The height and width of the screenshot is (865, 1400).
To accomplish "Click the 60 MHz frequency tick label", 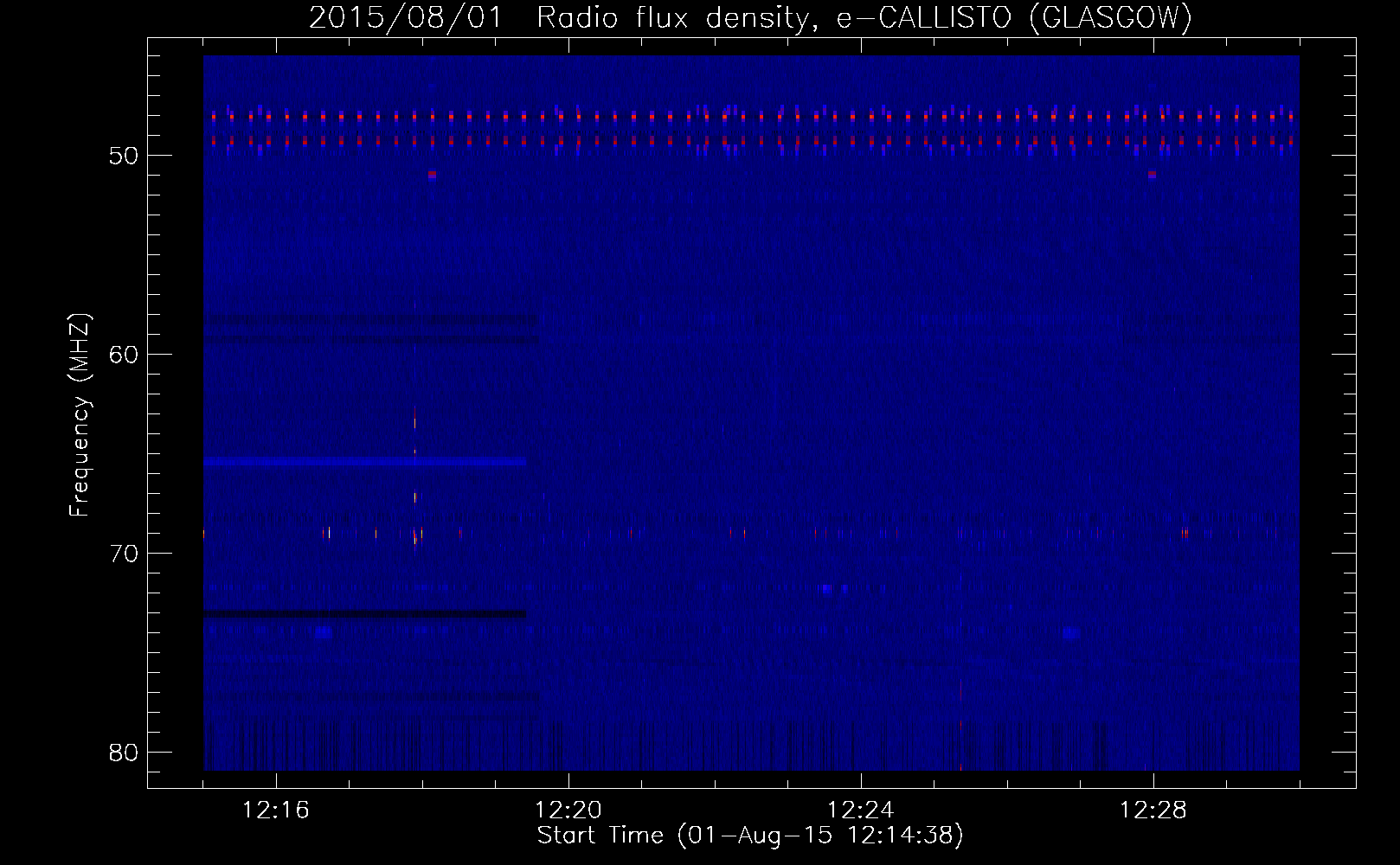I will coord(125,355).
